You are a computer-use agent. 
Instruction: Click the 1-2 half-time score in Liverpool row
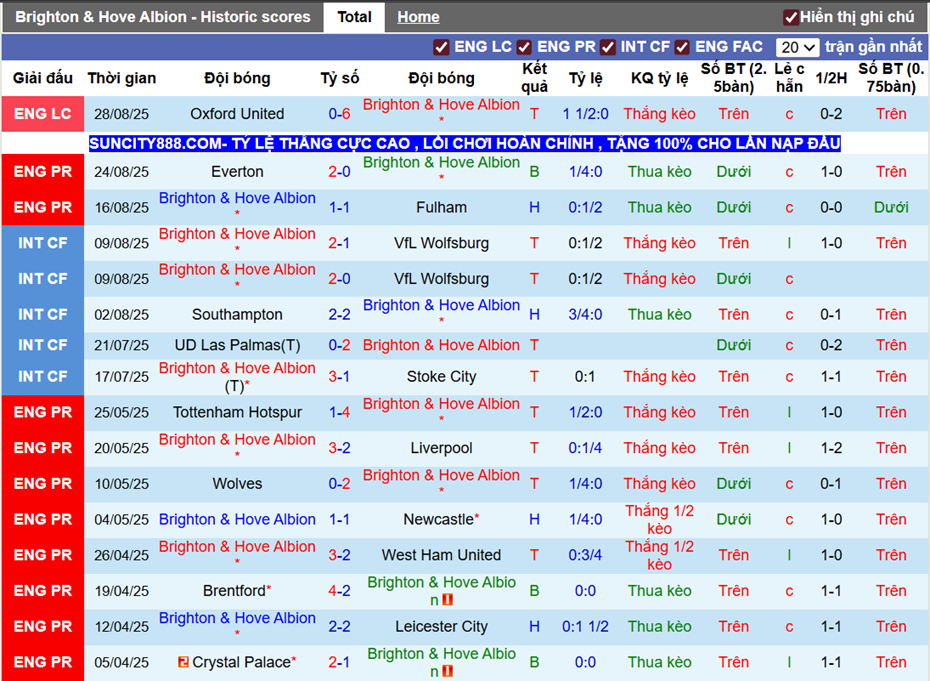pos(830,448)
